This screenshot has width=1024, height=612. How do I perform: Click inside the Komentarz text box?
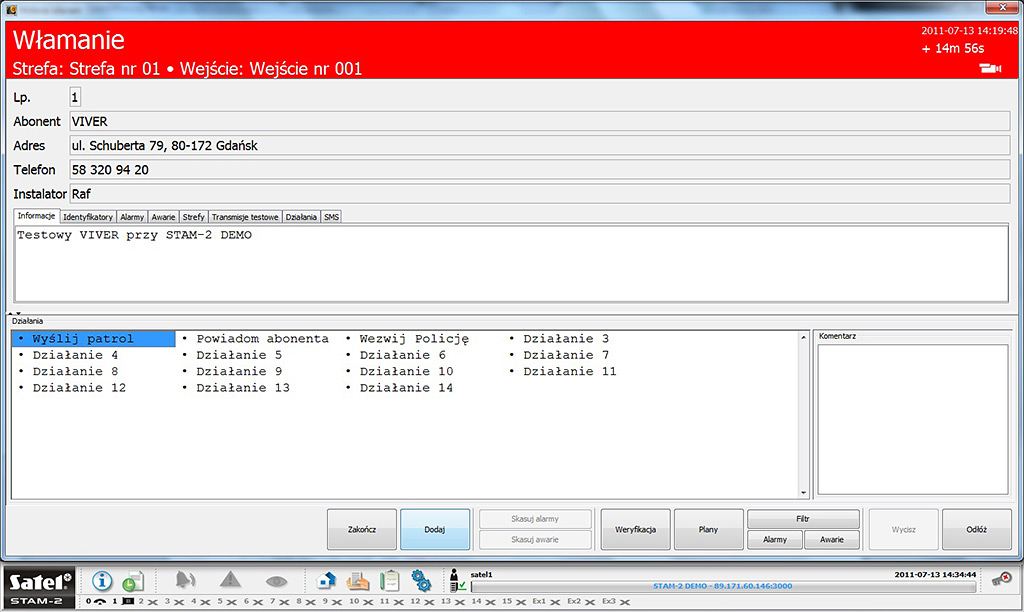(911, 420)
